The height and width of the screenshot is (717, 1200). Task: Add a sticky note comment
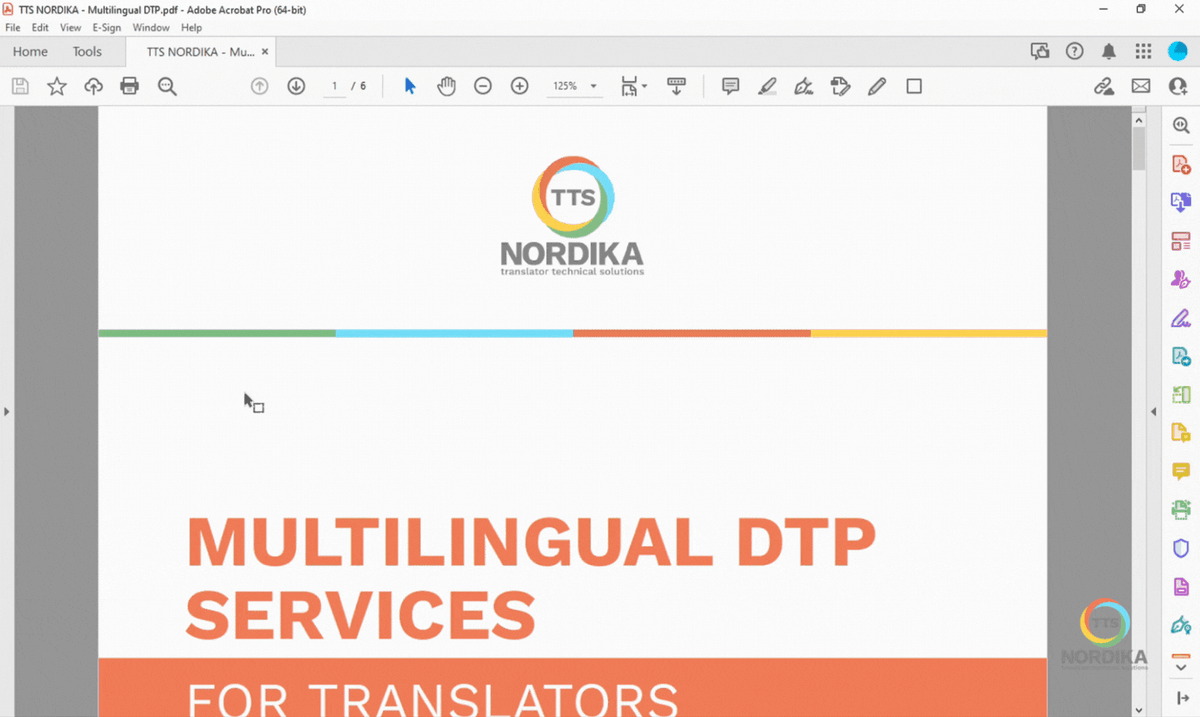click(730, 86)
